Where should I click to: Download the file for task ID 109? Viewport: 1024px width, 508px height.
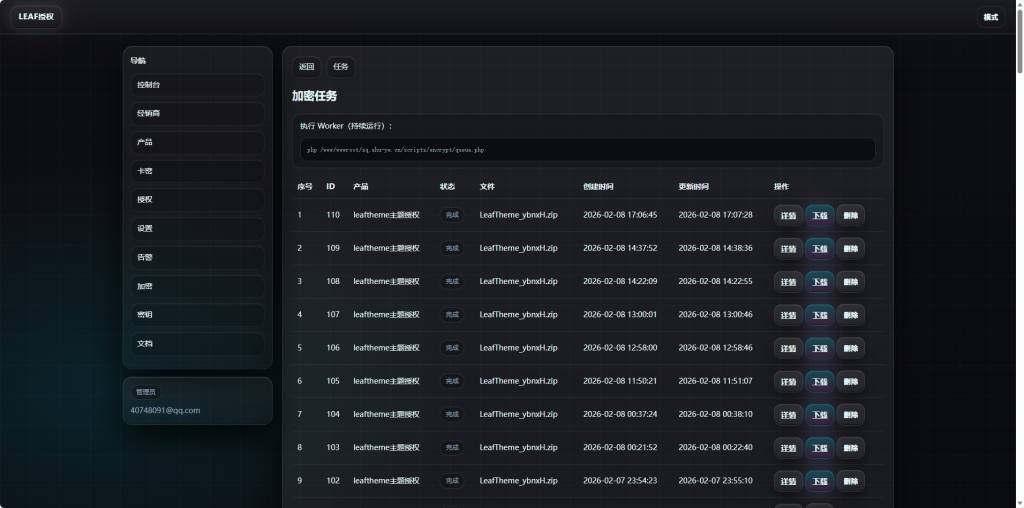coord(819,248)
